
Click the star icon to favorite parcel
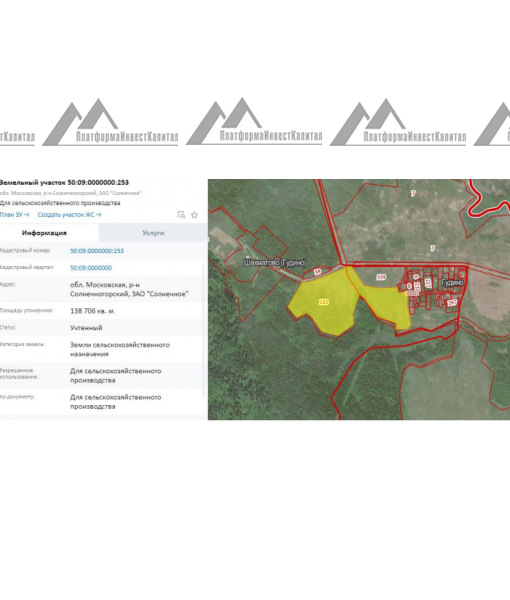[194, 215]
